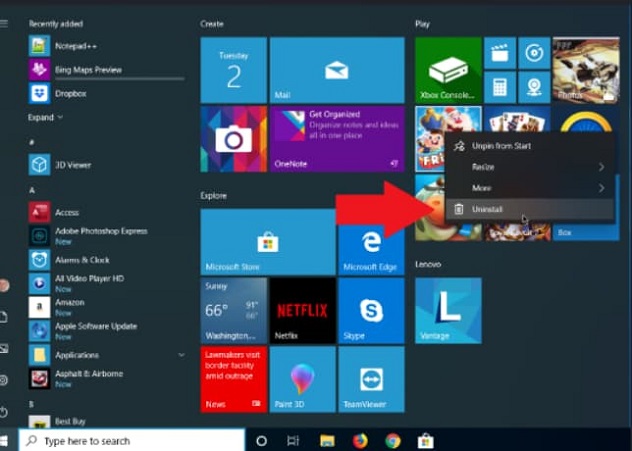The width and height of the screenshot is (632, 451).
Task: Click the # section header
Action: coord(31,142)
